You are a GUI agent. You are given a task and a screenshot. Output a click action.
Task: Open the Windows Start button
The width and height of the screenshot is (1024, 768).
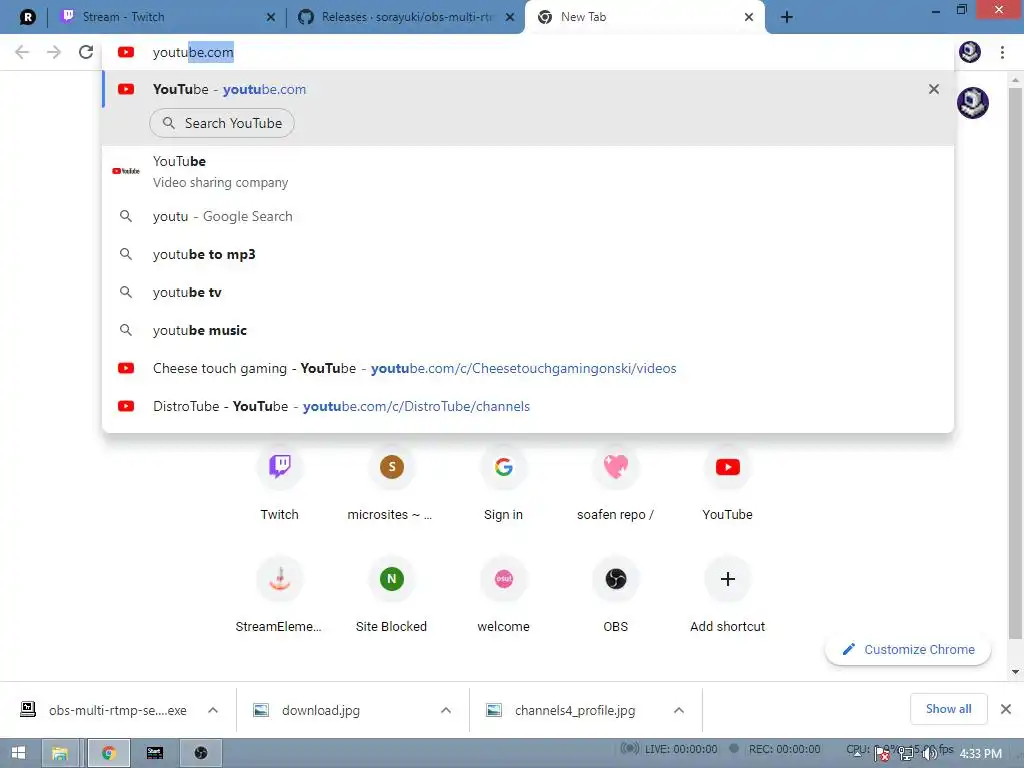click(18, 753)
